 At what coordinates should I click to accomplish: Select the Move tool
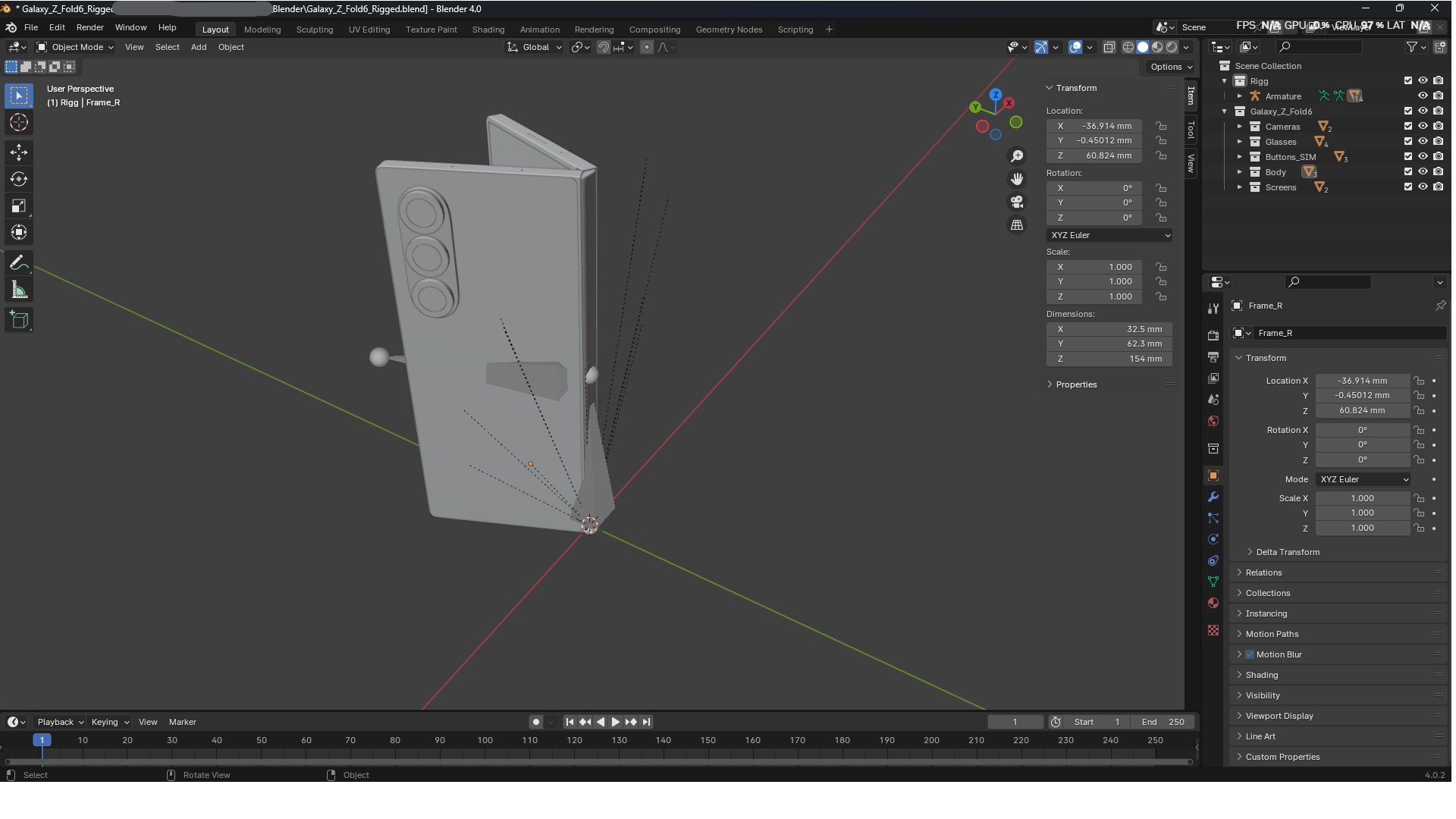pos(19,152)
